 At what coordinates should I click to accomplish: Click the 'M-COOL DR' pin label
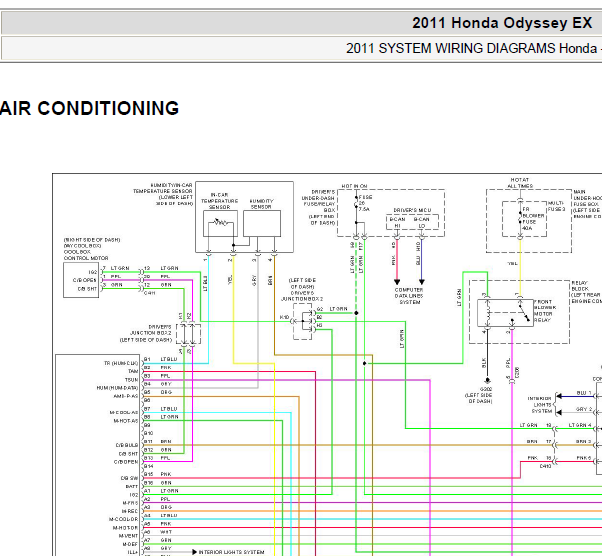124,520
